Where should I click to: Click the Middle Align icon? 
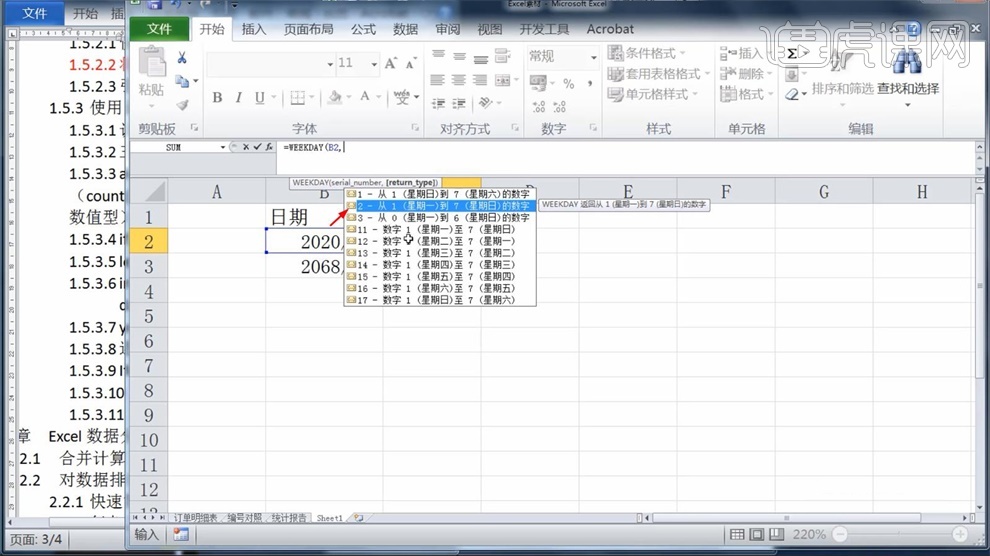coord(459,56)
